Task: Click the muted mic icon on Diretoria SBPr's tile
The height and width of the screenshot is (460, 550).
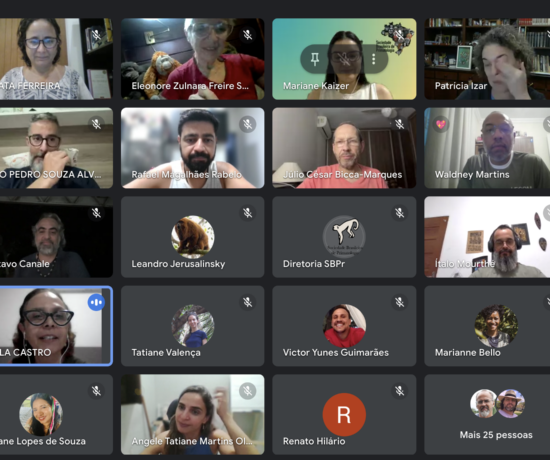Action: pos(400,213)
